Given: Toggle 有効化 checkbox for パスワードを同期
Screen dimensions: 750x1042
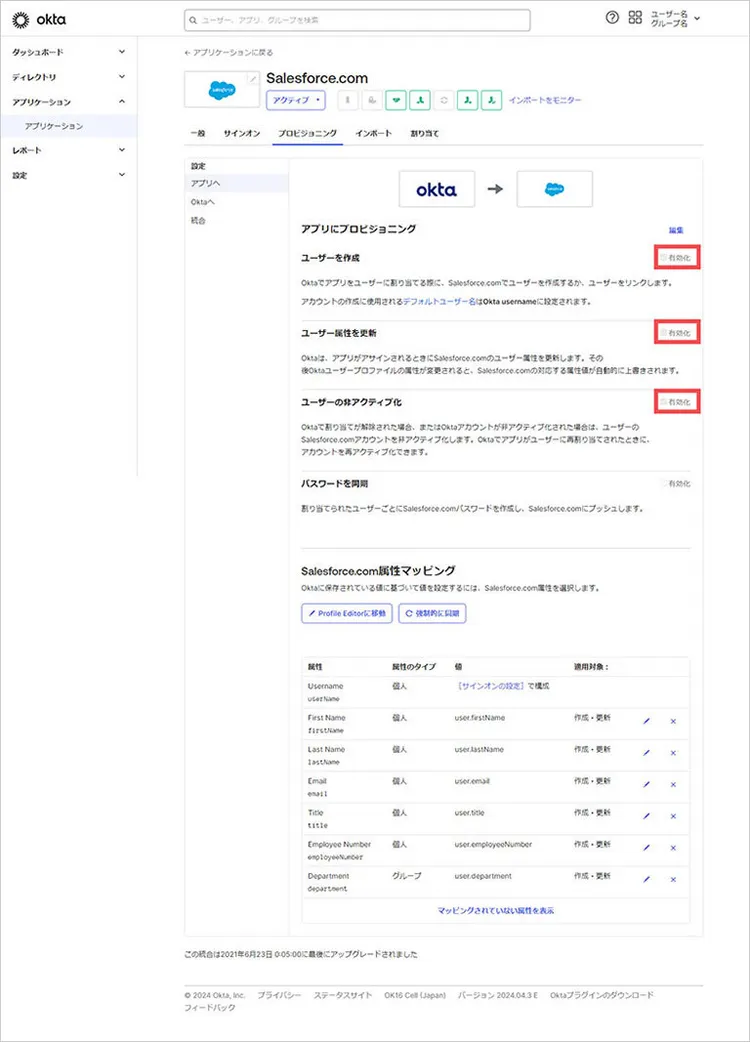Looking at the screenshot, I should coord(663,483).
